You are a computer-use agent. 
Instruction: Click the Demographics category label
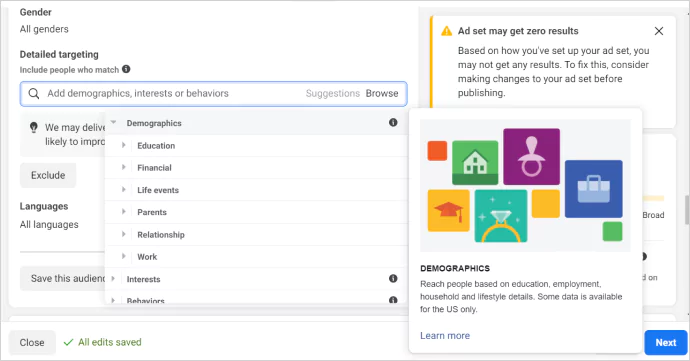coord(154,123)
